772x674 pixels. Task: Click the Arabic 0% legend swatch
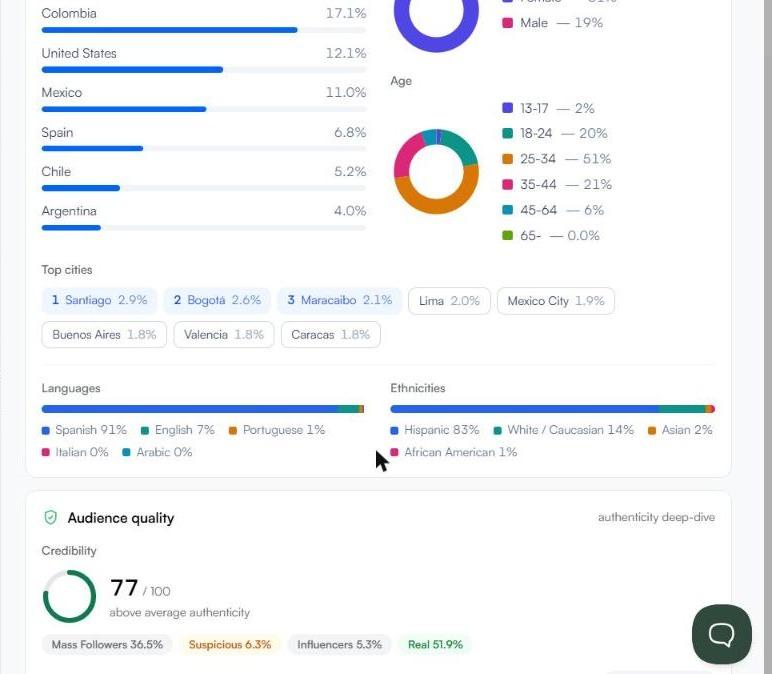(127, 452)
